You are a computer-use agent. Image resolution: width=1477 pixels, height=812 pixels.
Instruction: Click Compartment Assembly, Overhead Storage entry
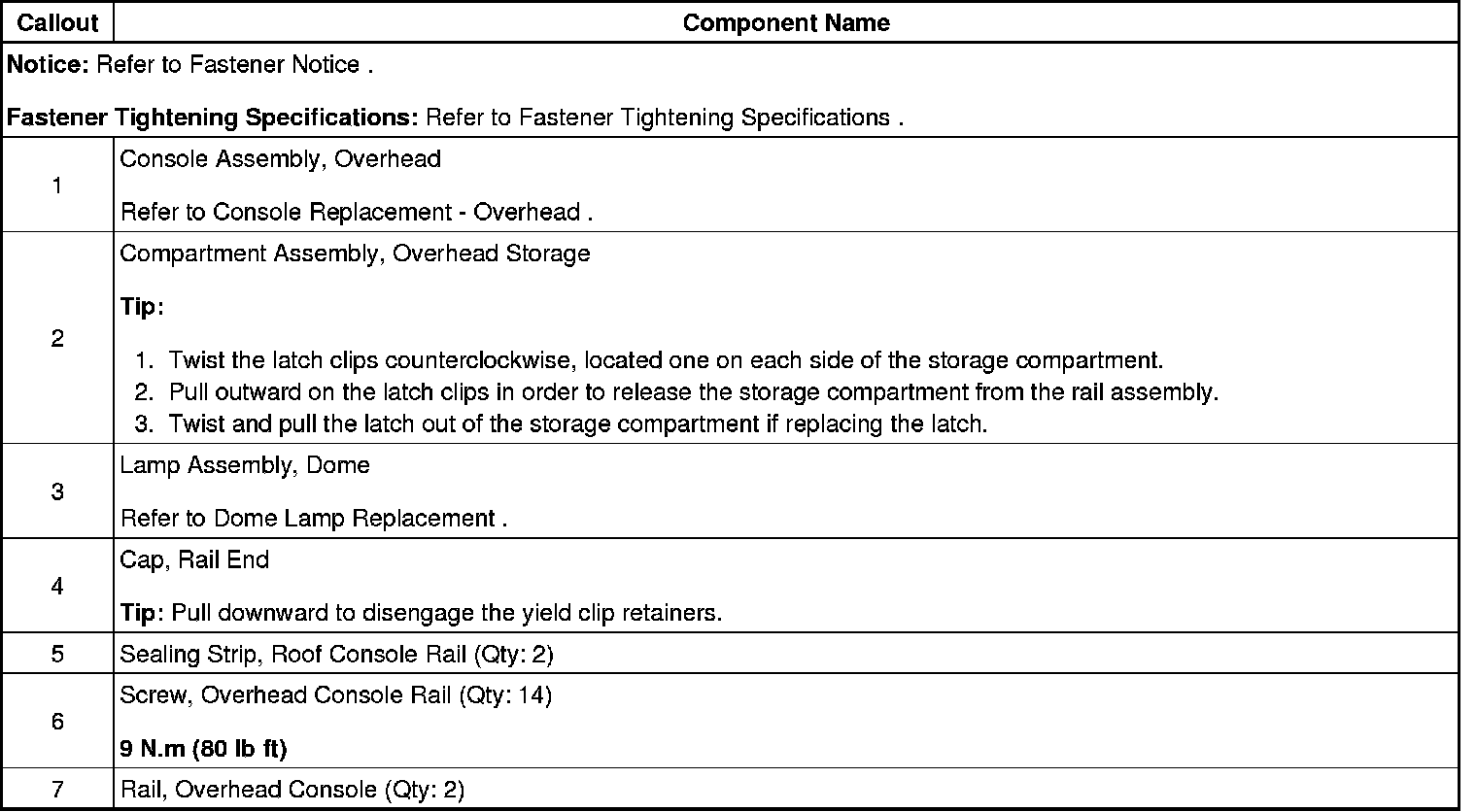355,254
